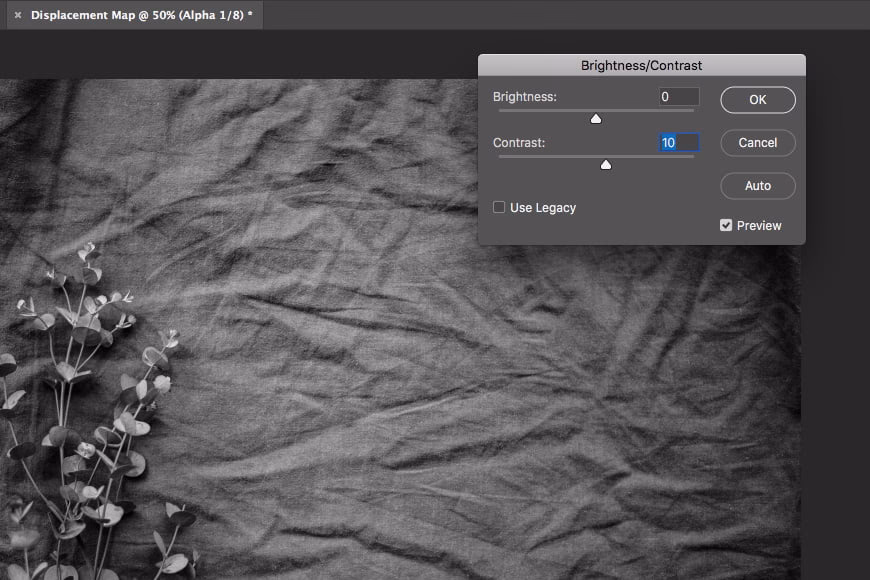Enable the Use Legacy checkbox
Image resolution: width=870 pixels, height=580 pixels.
(499, 207)
